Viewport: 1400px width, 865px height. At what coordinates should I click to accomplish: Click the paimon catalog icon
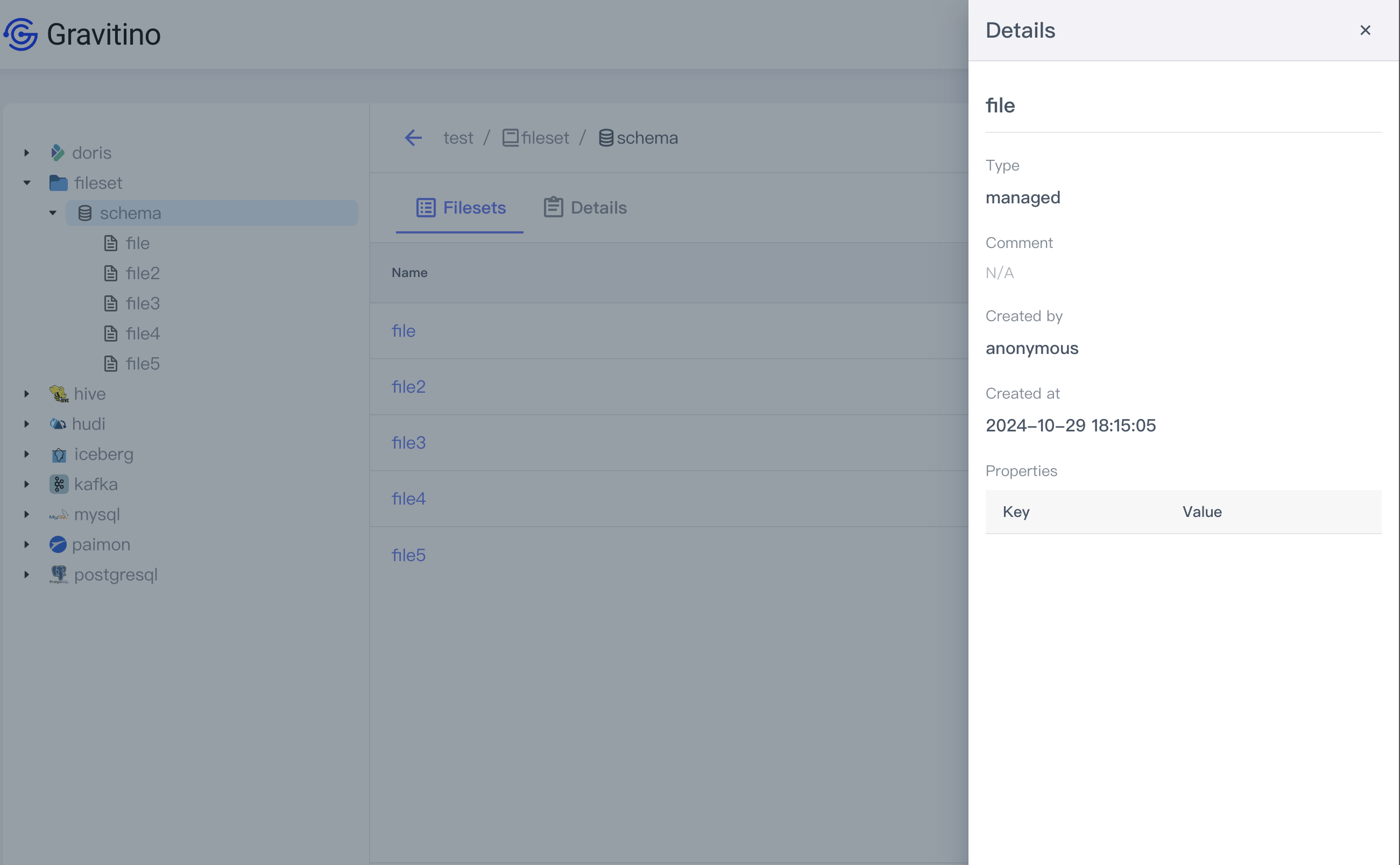point(58,544)
